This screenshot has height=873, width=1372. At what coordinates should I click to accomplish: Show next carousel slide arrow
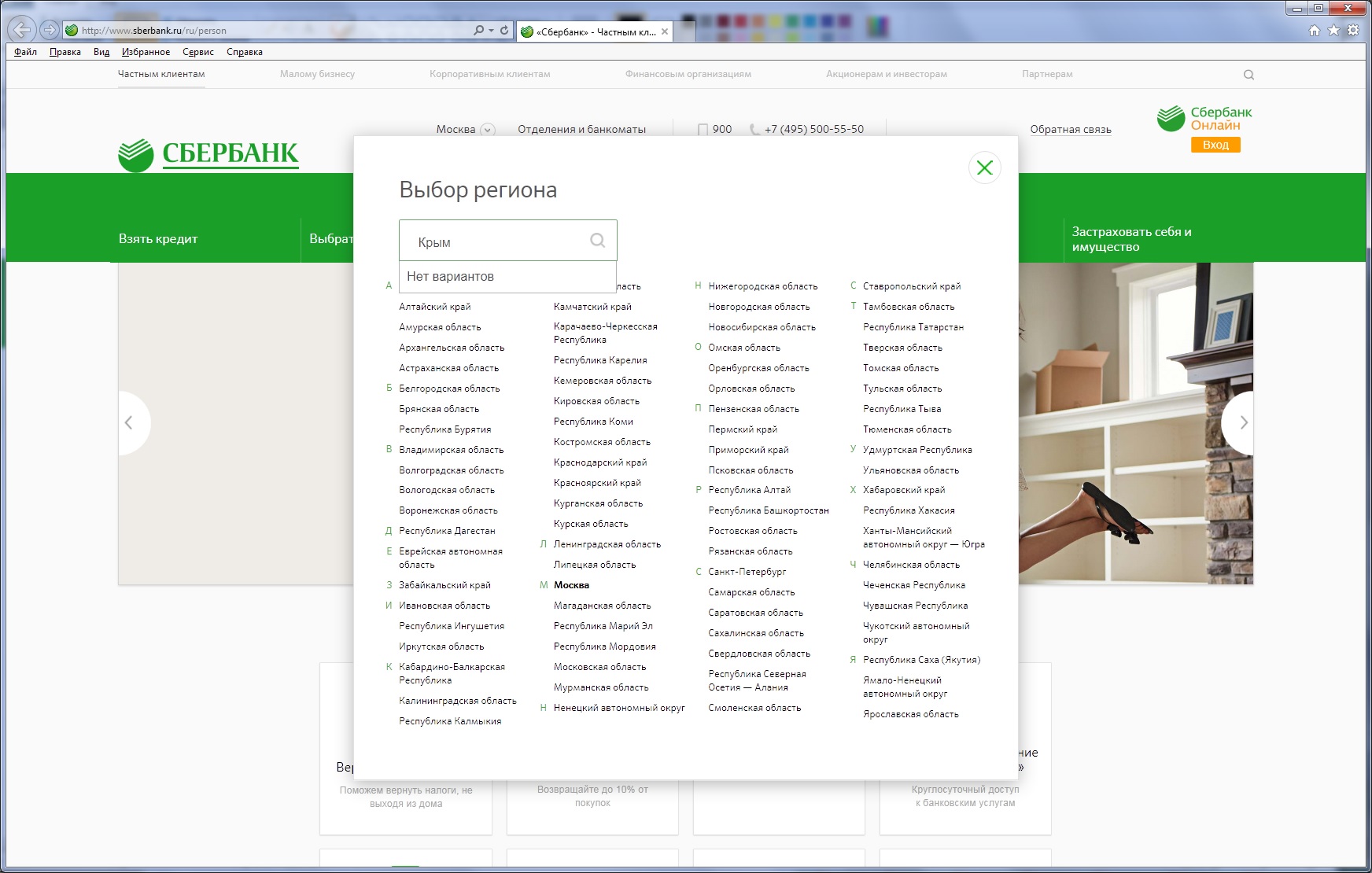1243,422
